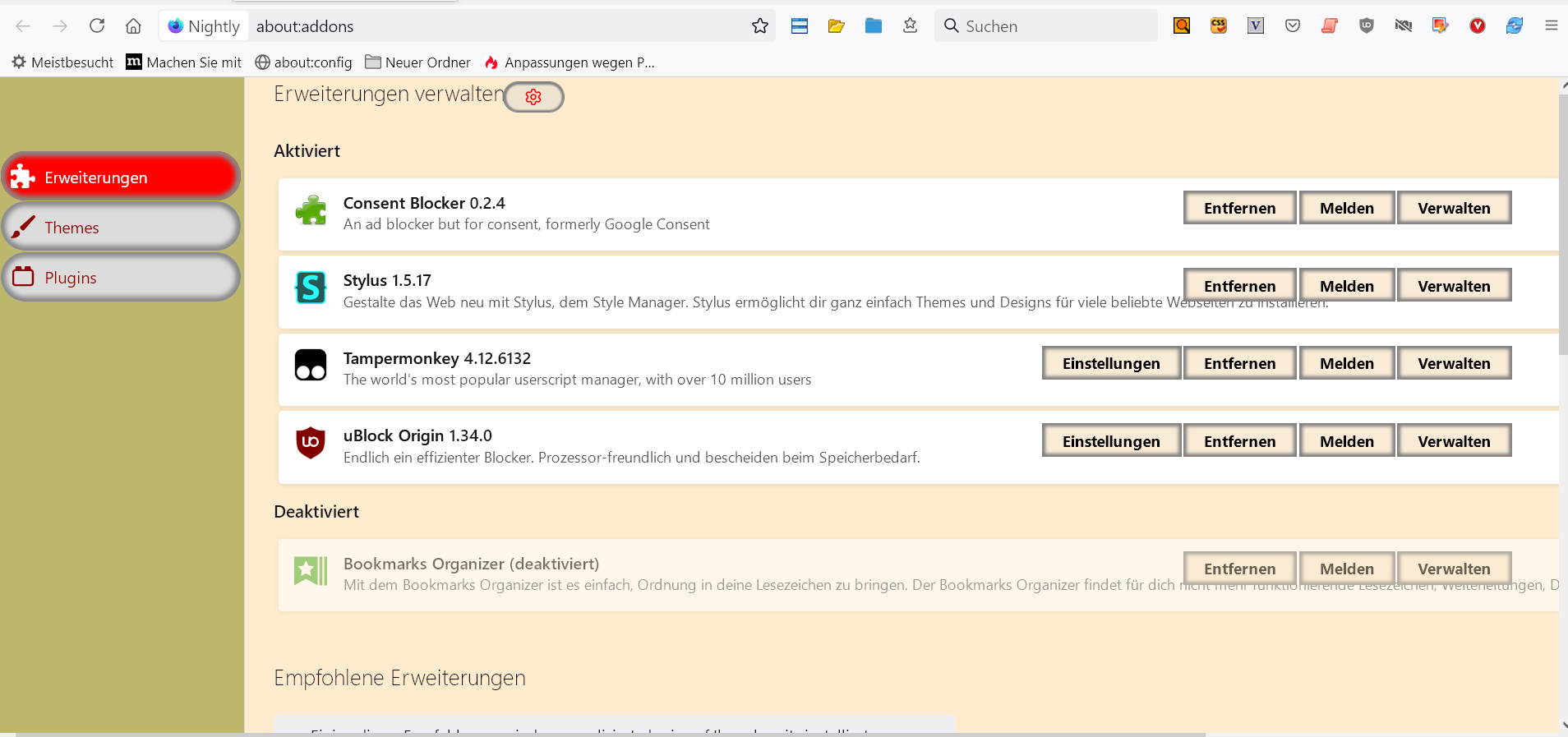Open the hamburger application menu

click(x=1552, y=26)
